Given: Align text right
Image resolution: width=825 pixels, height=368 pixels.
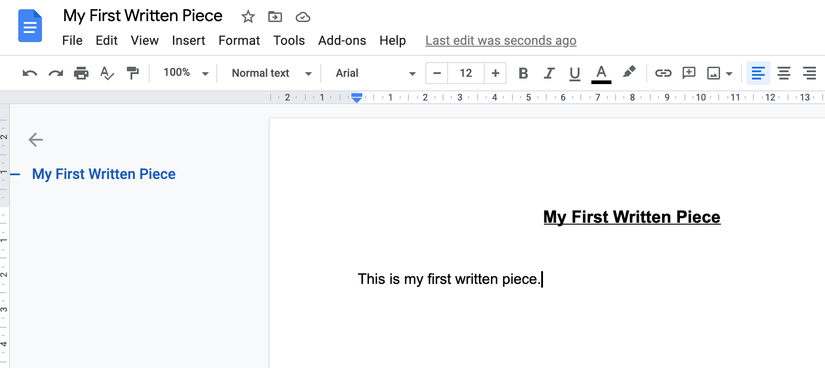Looking at the screenshot, I should click(x=810, y=73).
